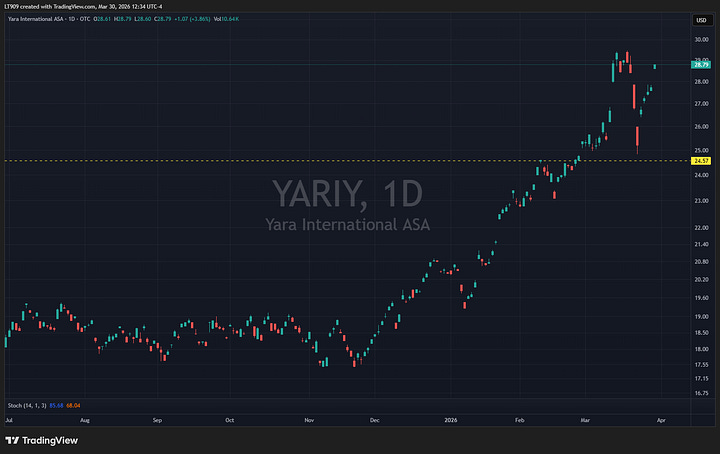Click the 18.50 price axis label
720x454 pixels.
[x=701, y=333]
